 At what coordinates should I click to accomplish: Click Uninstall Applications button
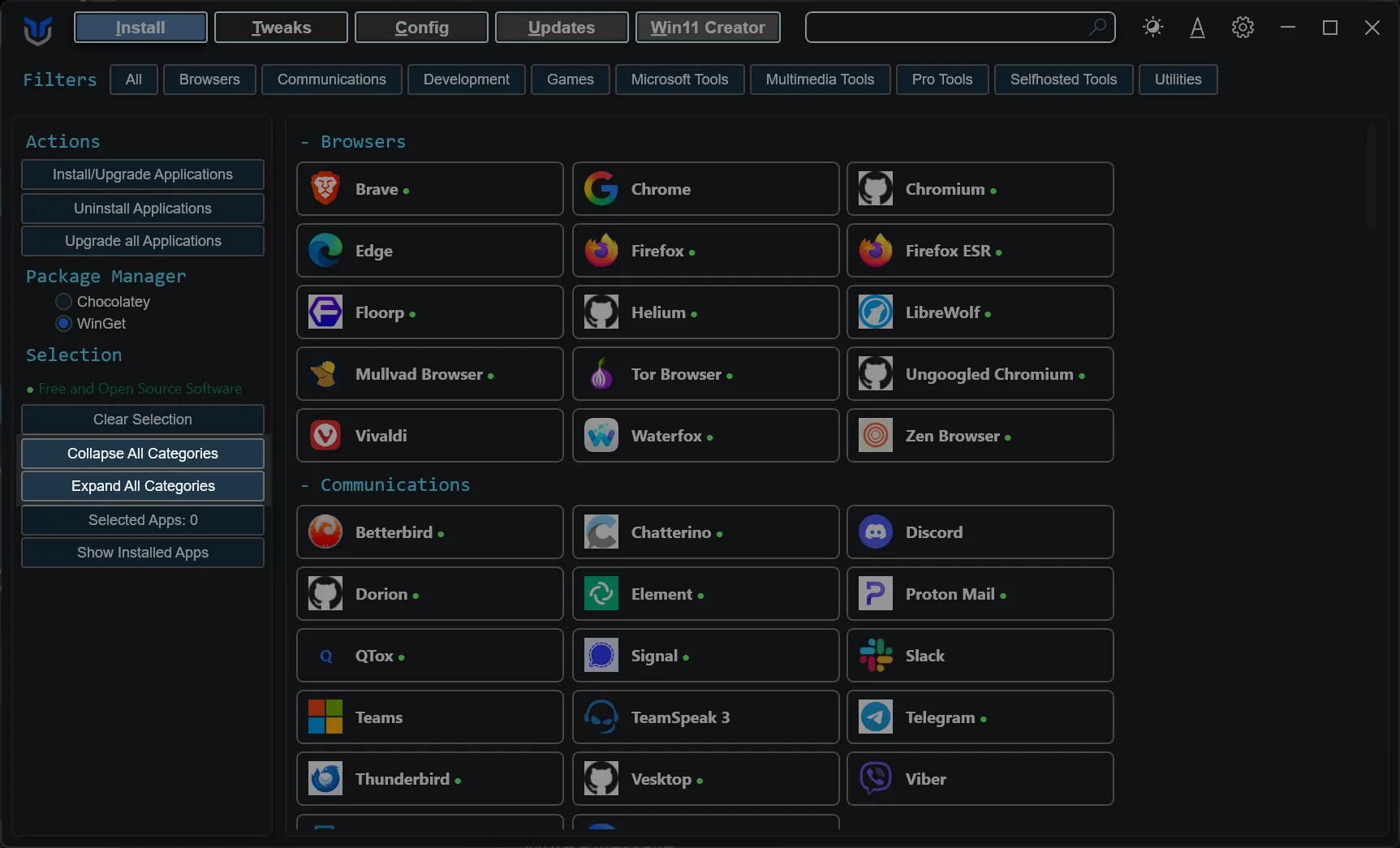pos(143,209)
